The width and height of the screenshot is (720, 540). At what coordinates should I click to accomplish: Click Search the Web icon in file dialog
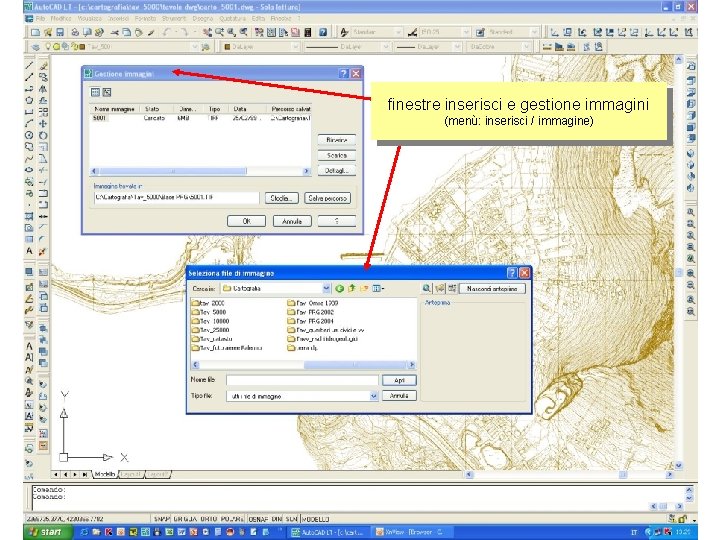point(427,288)
